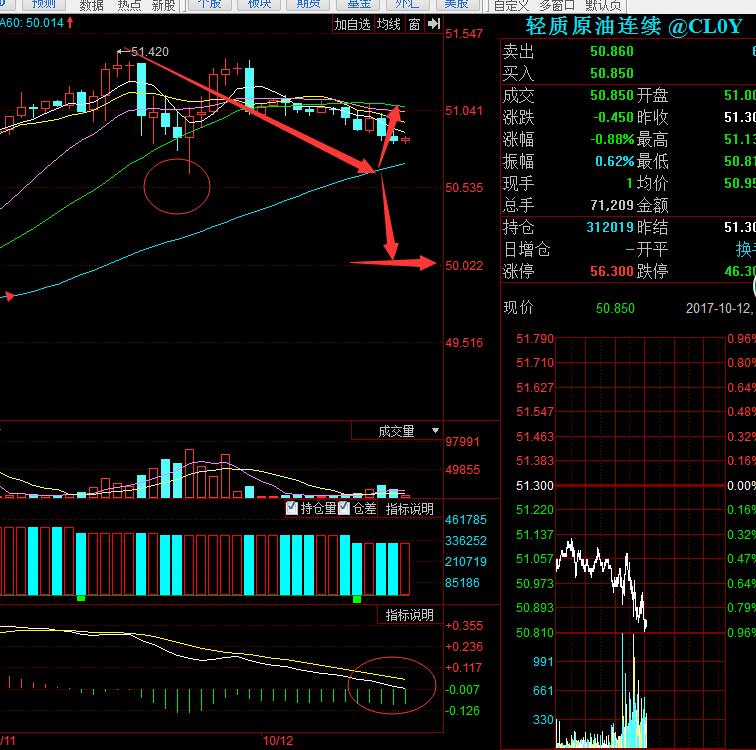Toggle the 均线 moving average button
Image resolution: width=756 pixels, height=750 pixels.
(389, 24)
